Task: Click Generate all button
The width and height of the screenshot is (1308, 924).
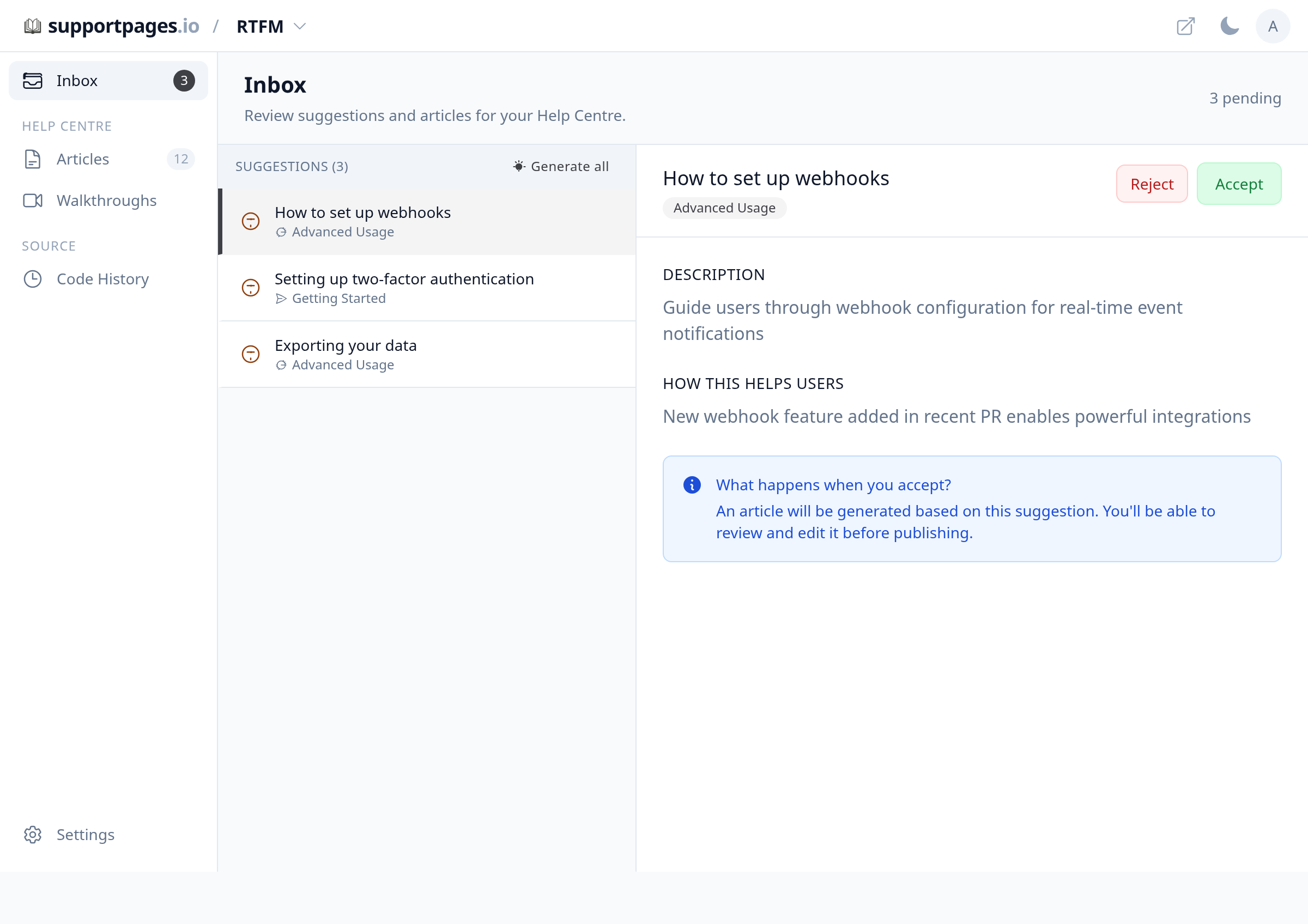Action: [561, 166]
